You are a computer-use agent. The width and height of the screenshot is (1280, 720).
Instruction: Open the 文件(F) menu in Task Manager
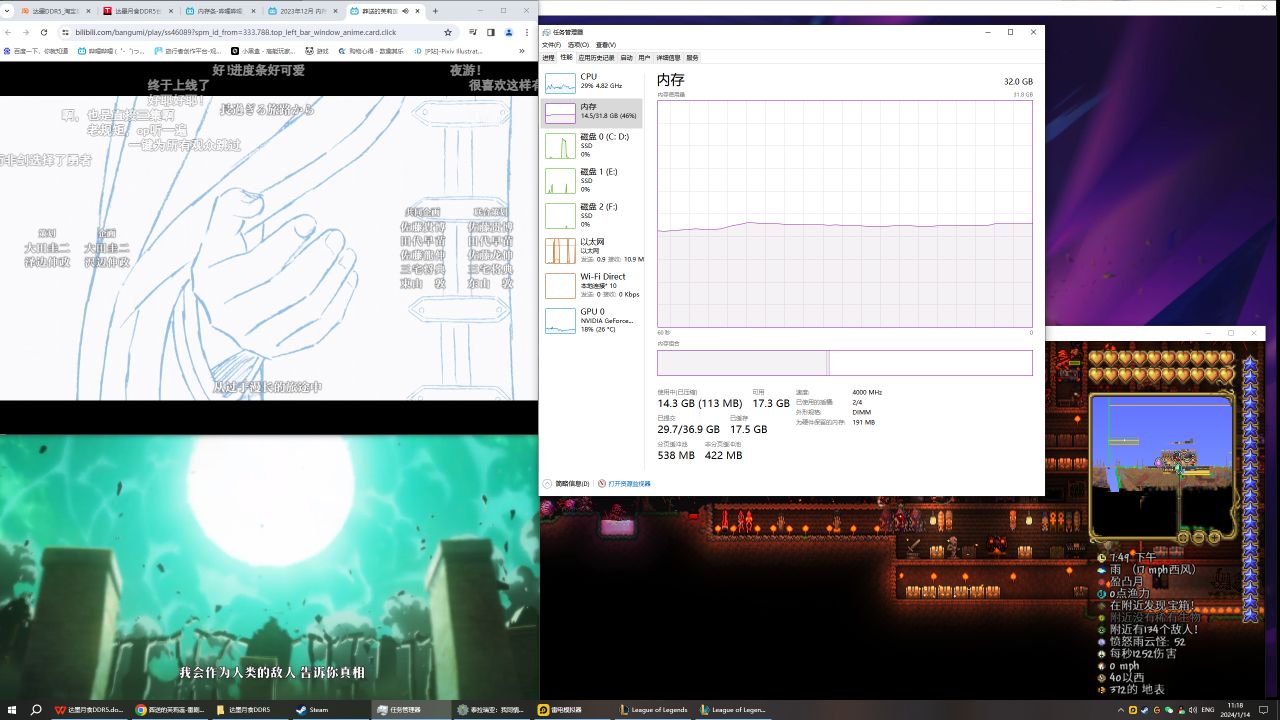click(x=551, y=45)
